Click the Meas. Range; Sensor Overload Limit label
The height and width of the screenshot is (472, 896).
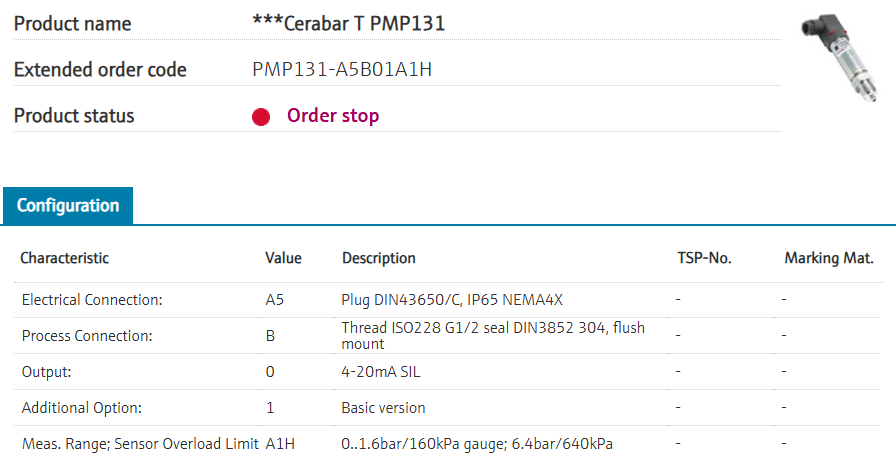[140, 443]
